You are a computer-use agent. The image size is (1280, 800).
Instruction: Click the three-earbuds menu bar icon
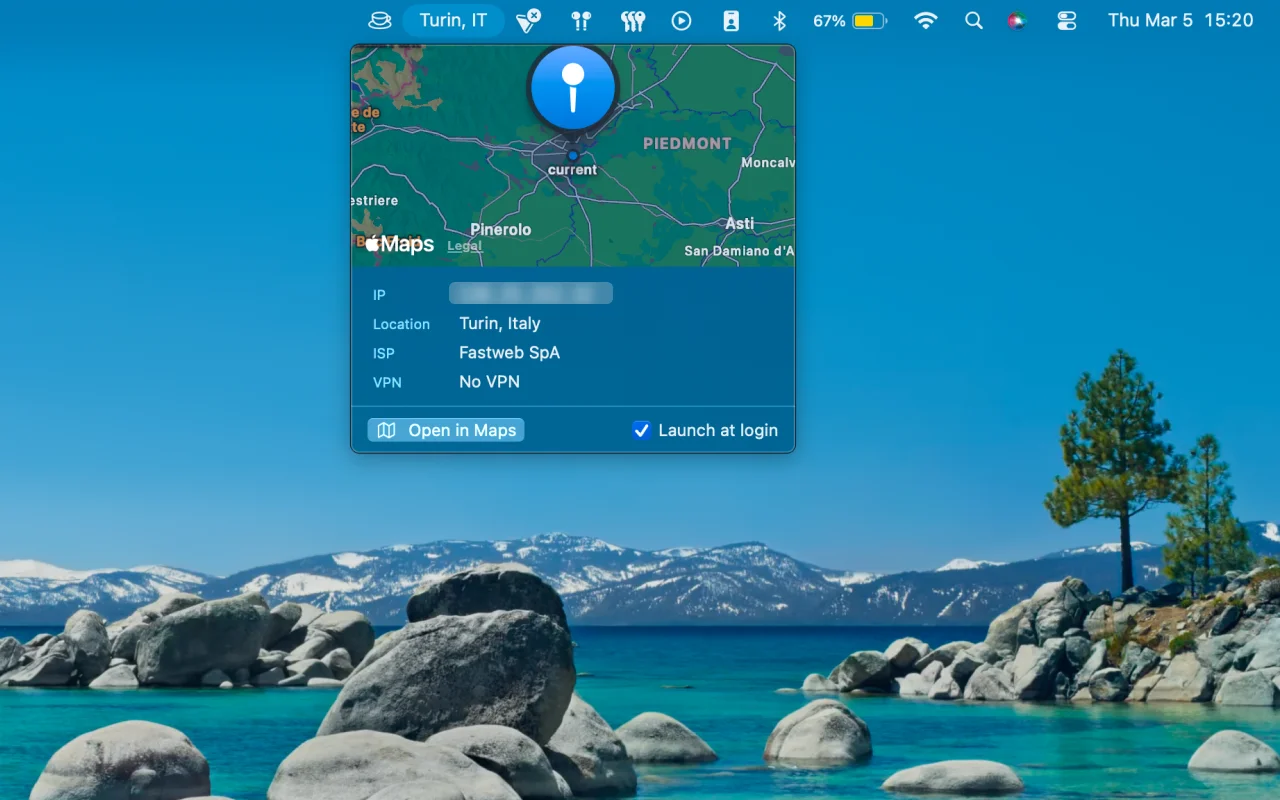(633, 20)
